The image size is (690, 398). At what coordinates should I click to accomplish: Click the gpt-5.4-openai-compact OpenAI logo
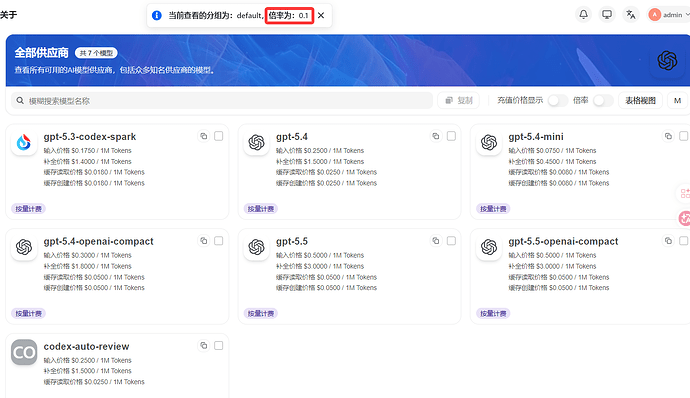click(x=24, y=247)
